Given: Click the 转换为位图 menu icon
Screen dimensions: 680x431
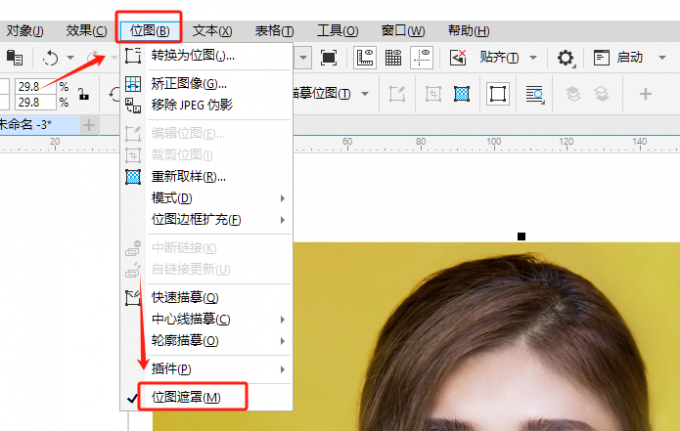Looking at the screenshot, I should (133, 56).
